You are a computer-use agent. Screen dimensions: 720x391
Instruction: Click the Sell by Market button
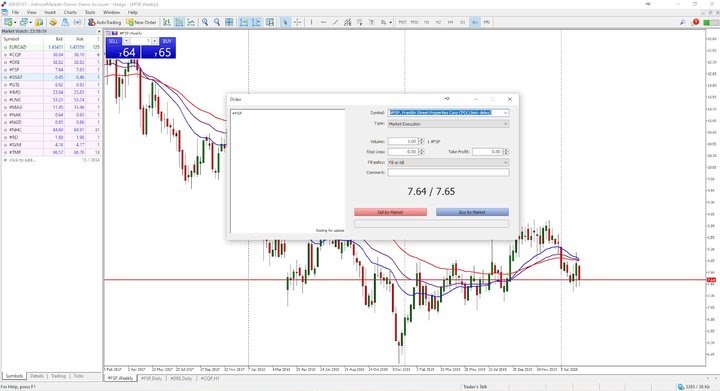tap(390, 212)
